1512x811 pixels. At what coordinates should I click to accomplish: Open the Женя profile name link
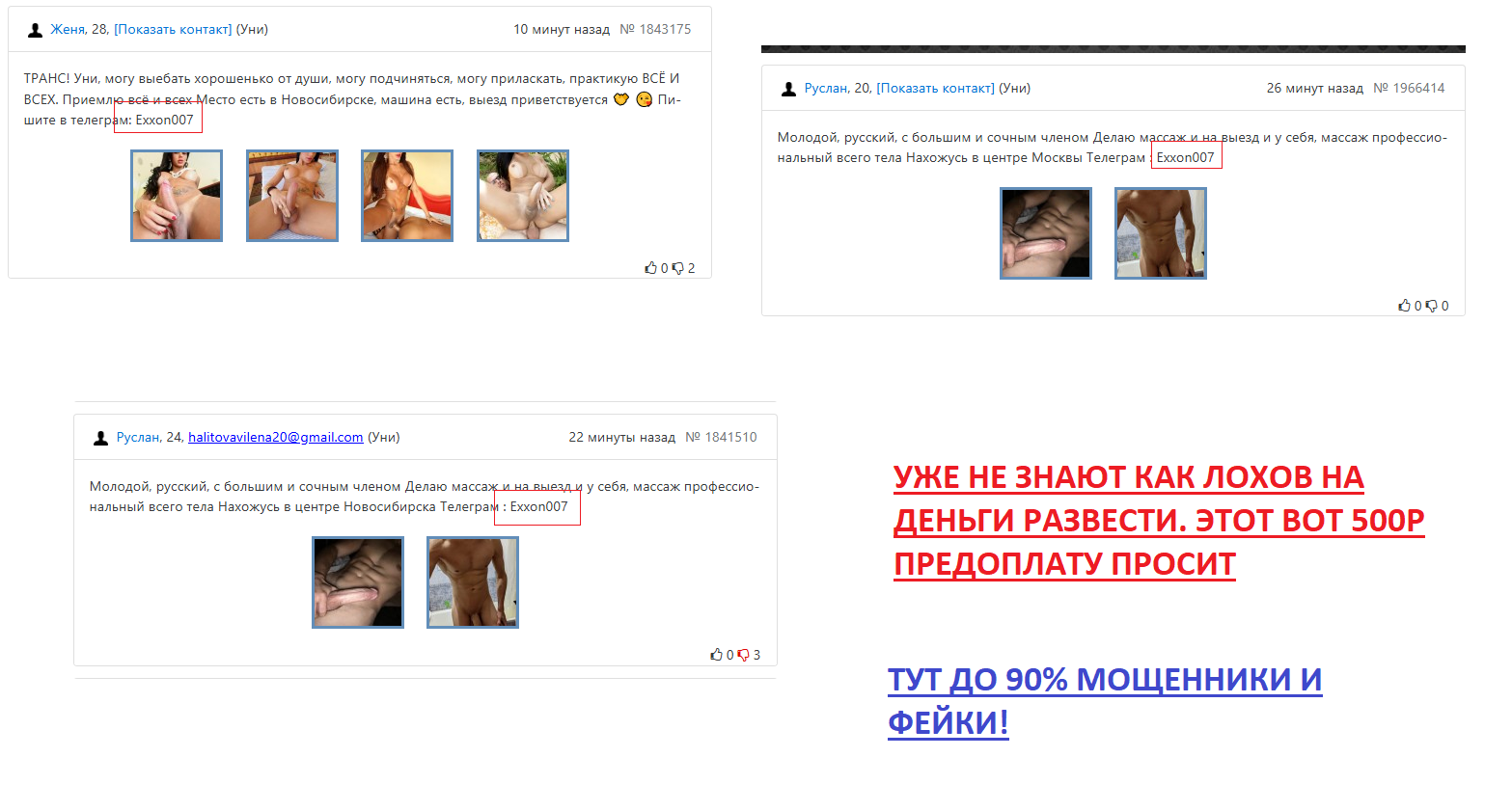68,30
